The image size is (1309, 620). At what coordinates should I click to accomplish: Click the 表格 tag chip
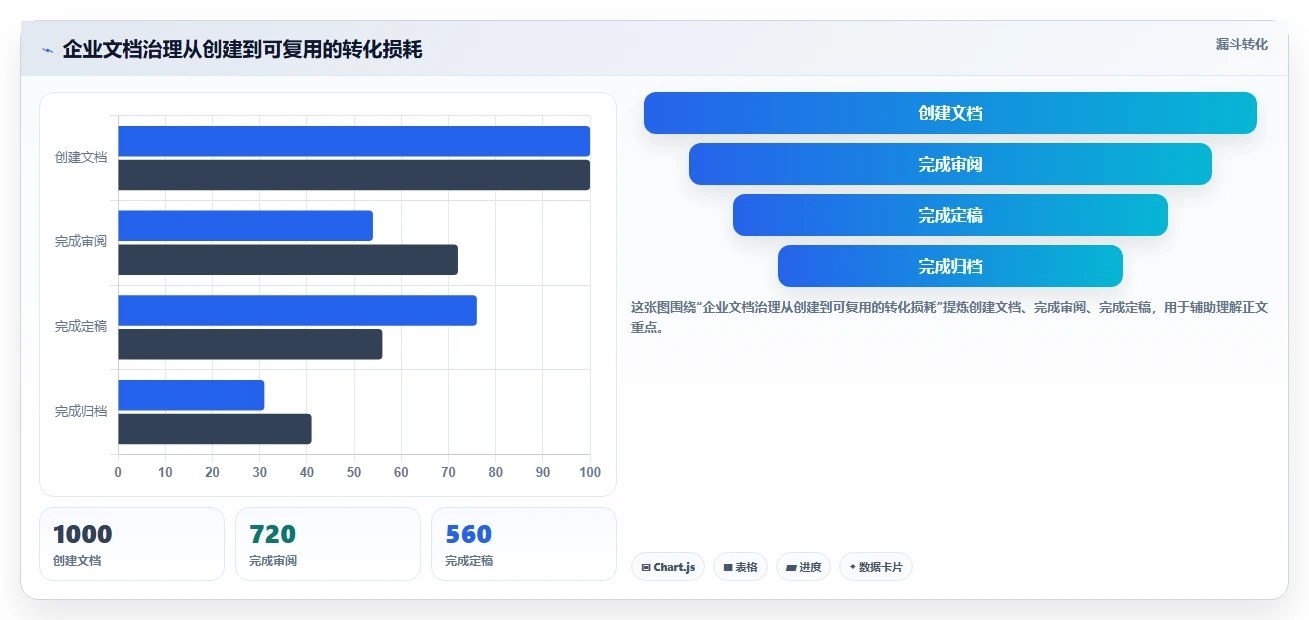[740, 567]
